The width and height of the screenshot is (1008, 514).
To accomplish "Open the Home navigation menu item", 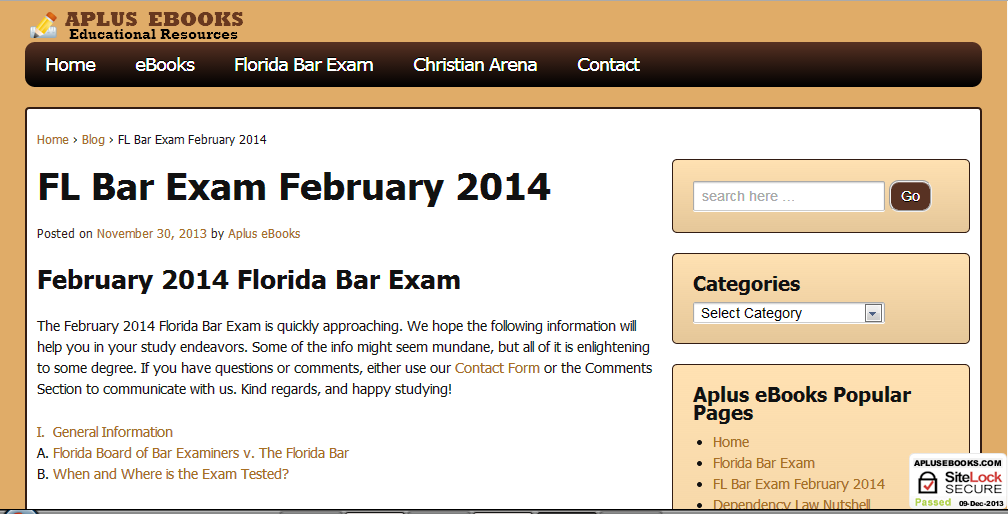I will click(x=71, y=65).
